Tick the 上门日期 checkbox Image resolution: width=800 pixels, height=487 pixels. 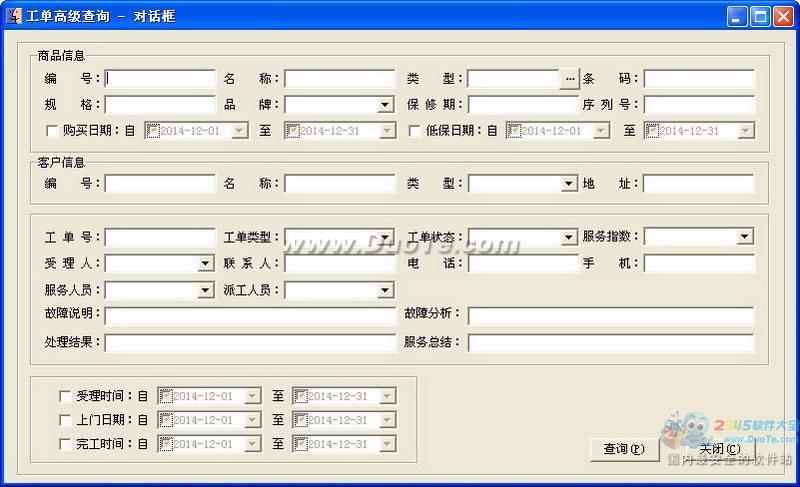[x=65, y=420]
